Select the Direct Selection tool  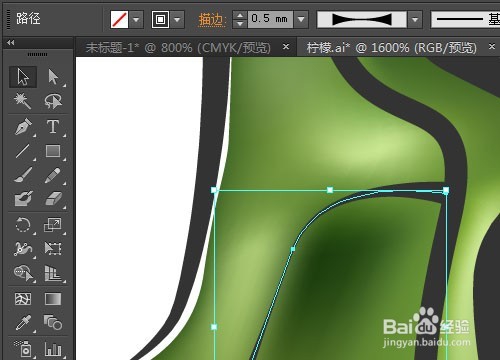(53, 77)
